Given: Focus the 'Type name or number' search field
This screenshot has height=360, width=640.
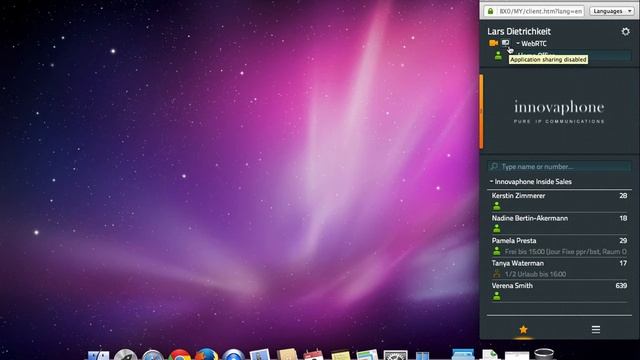Looking at the screenshot, I should point(559,167).
